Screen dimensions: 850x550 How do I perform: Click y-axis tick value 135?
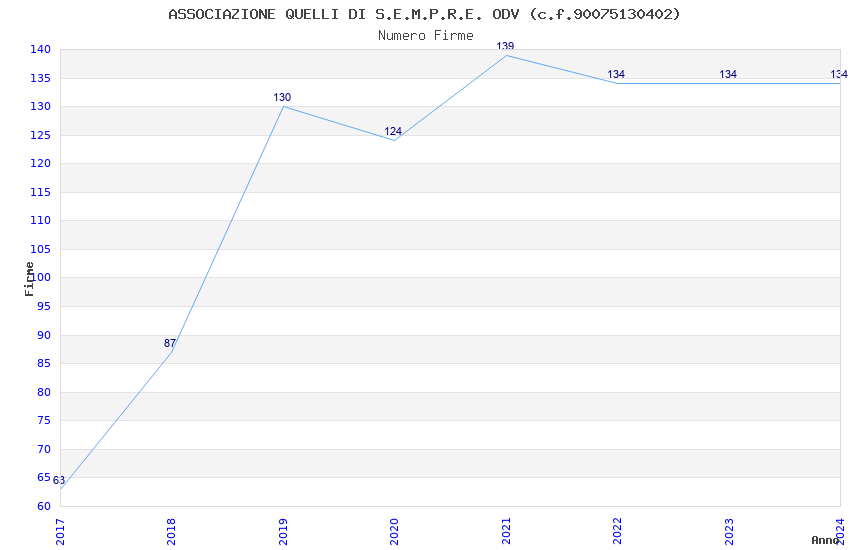click(41, 78)
